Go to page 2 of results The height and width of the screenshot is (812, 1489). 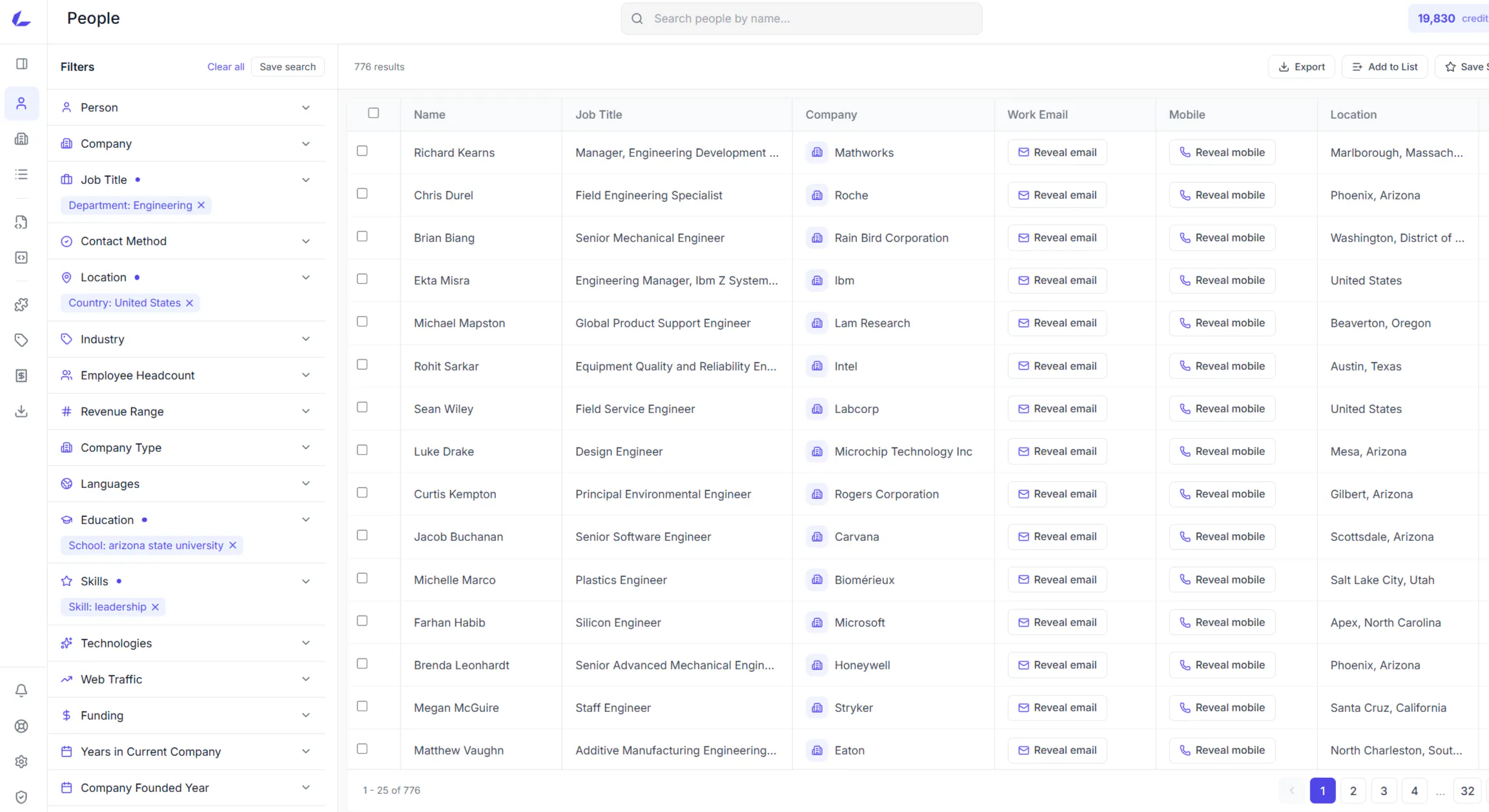[1353, 791]
